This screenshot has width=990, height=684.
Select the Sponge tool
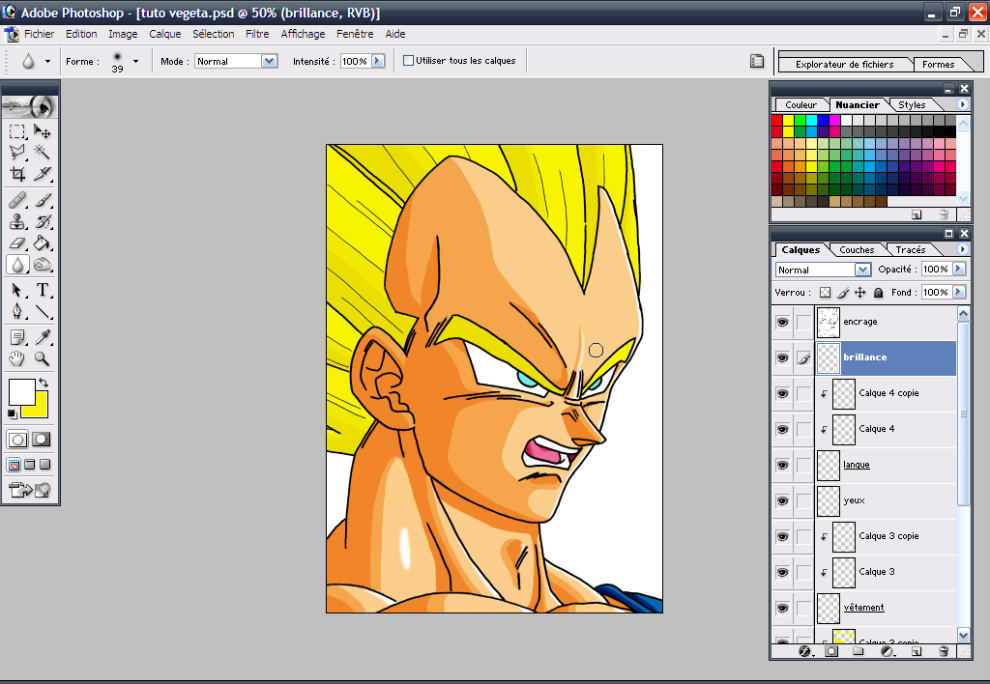pyautogui.click(x=42, y=265)
